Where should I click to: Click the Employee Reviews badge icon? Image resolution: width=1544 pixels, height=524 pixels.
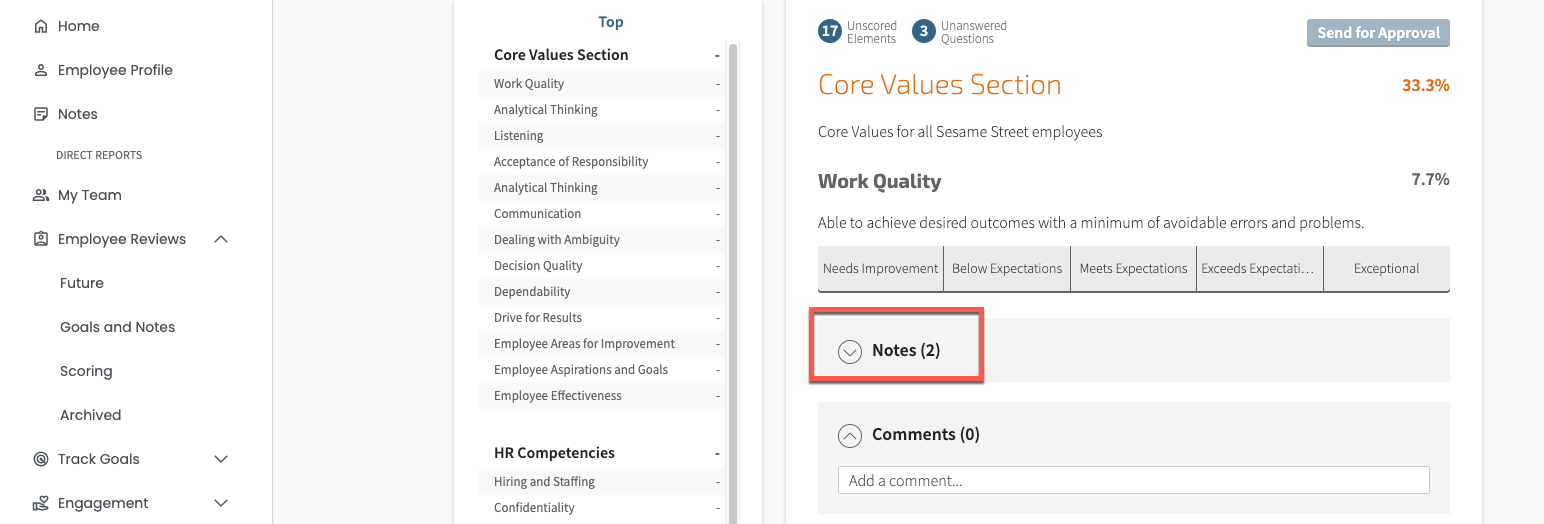coord(41,239)
